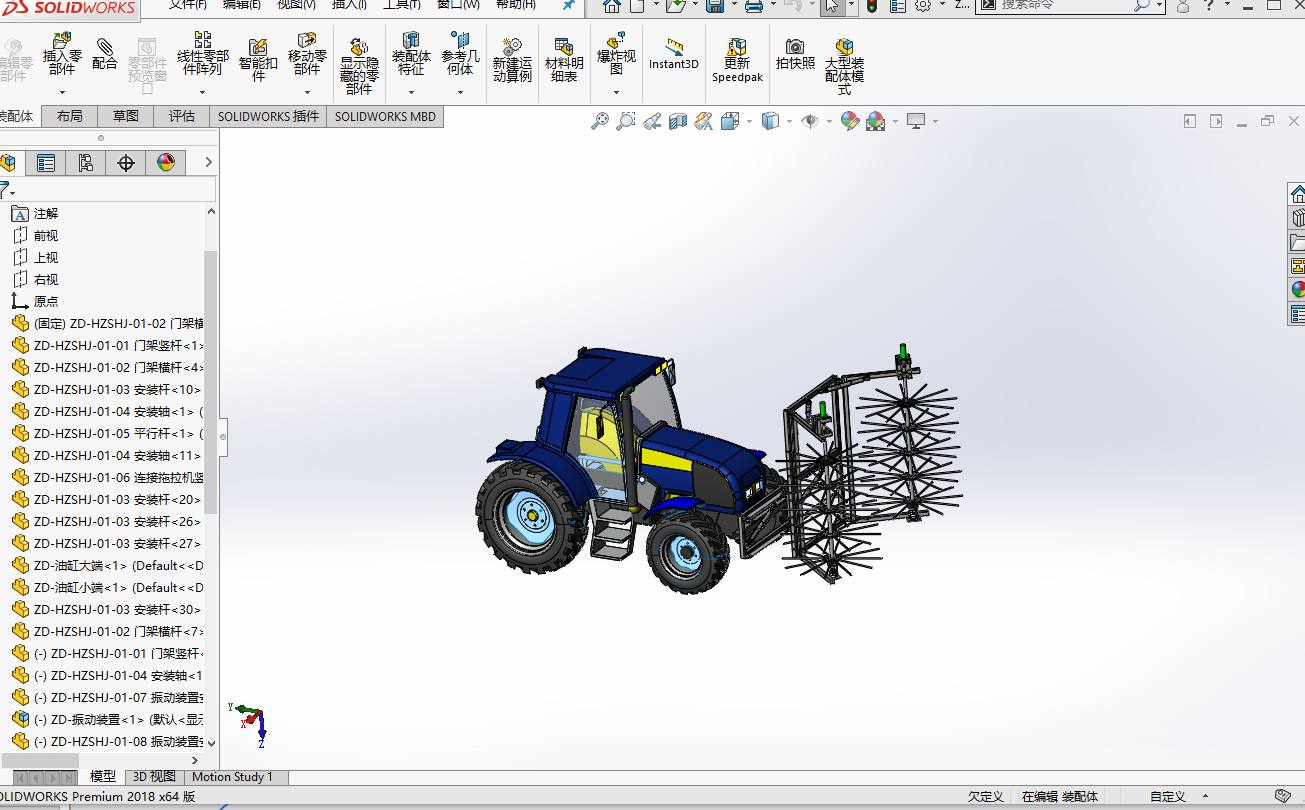Click the manager tabs right chevron

pyautogui.click(x=208, y=163)
